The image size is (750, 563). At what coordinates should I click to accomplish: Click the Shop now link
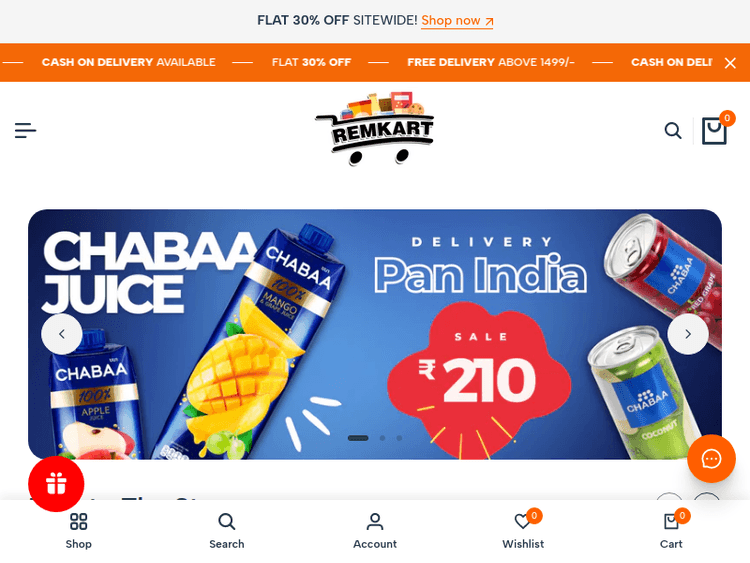(x=457, y=21)
